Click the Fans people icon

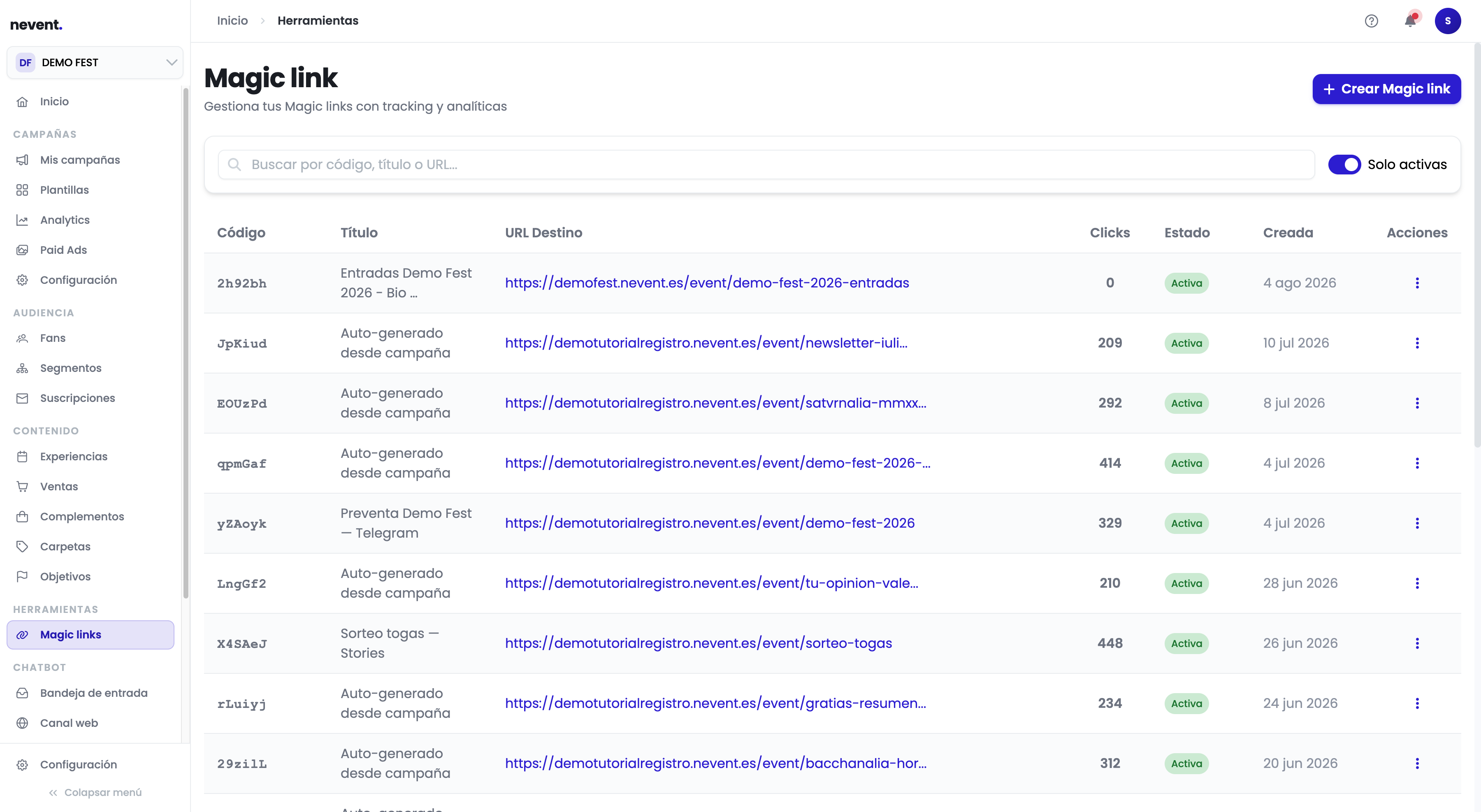click(x=23, y=339)
